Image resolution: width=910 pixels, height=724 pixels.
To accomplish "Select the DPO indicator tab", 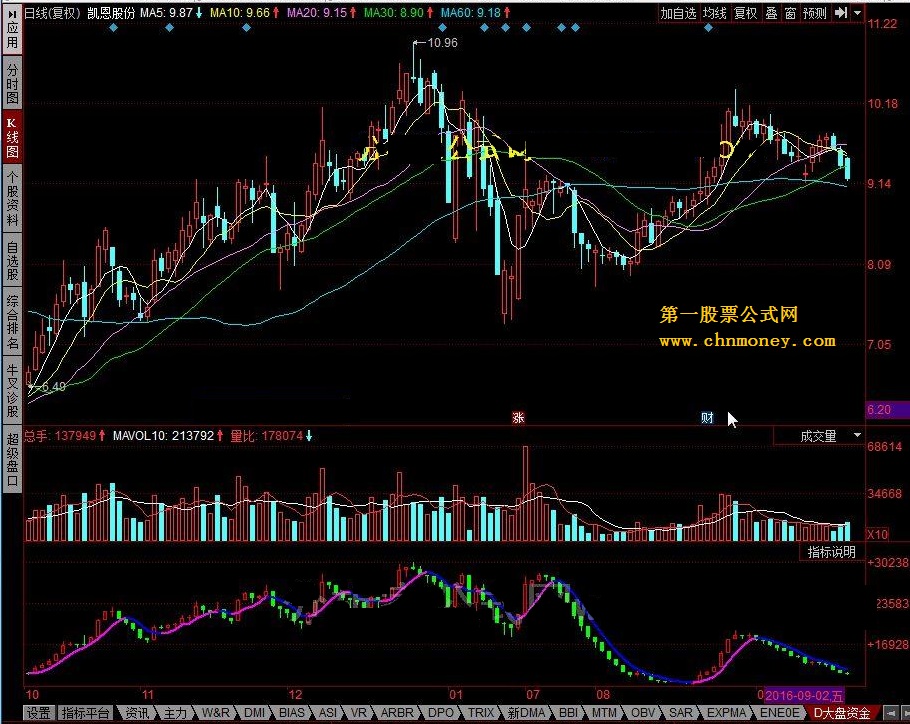I will [440, 713].
